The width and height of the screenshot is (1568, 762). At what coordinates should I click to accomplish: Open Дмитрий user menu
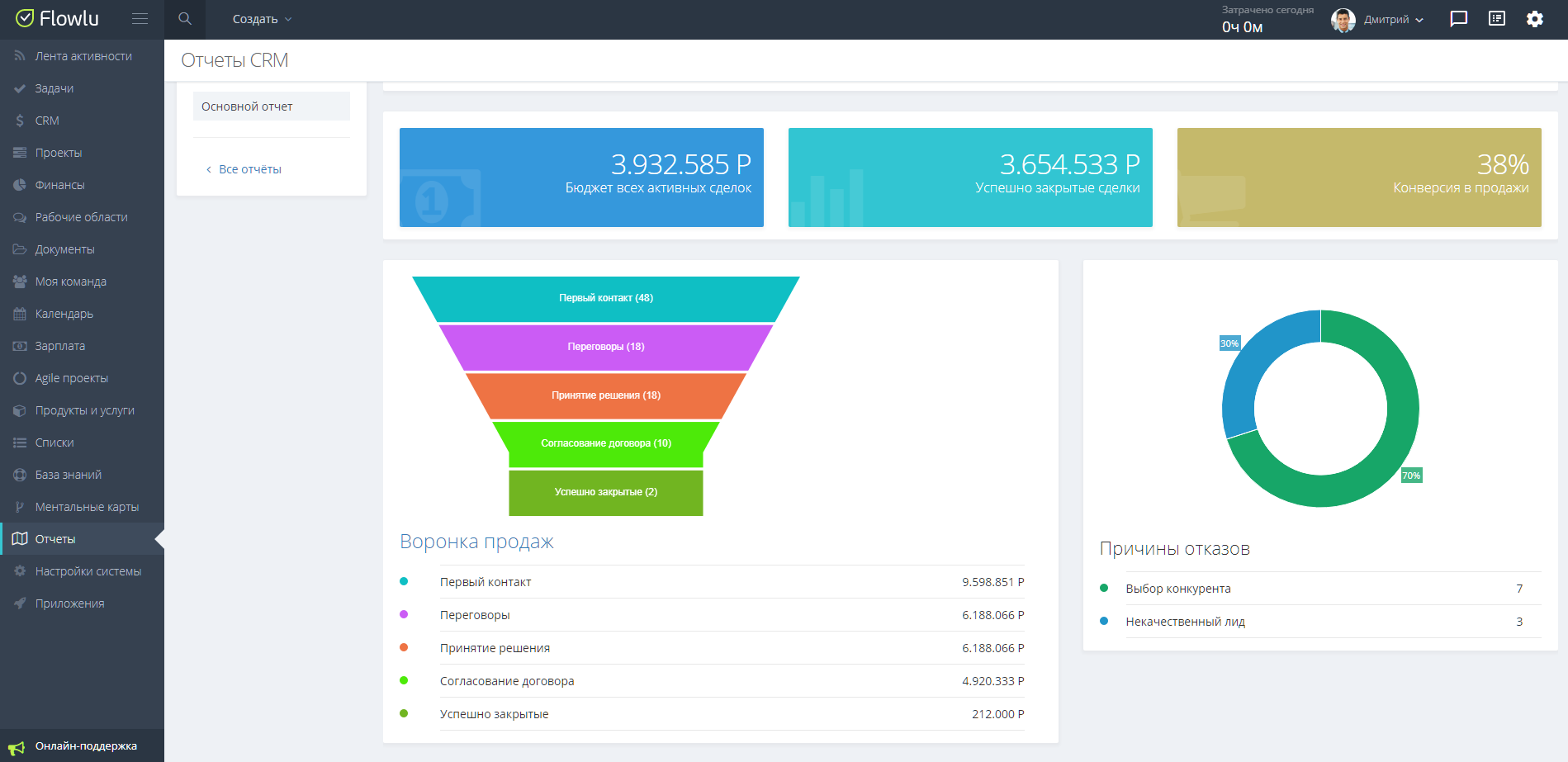[x=1393, y=20]
